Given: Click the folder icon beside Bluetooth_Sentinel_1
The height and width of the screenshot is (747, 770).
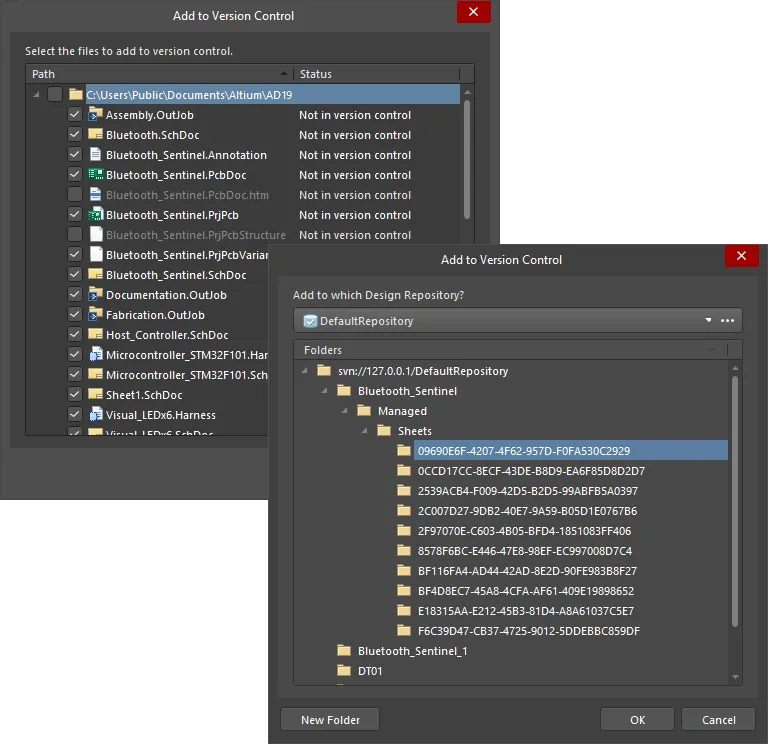Looking at the screenshot, I should (x=345, y=651).
